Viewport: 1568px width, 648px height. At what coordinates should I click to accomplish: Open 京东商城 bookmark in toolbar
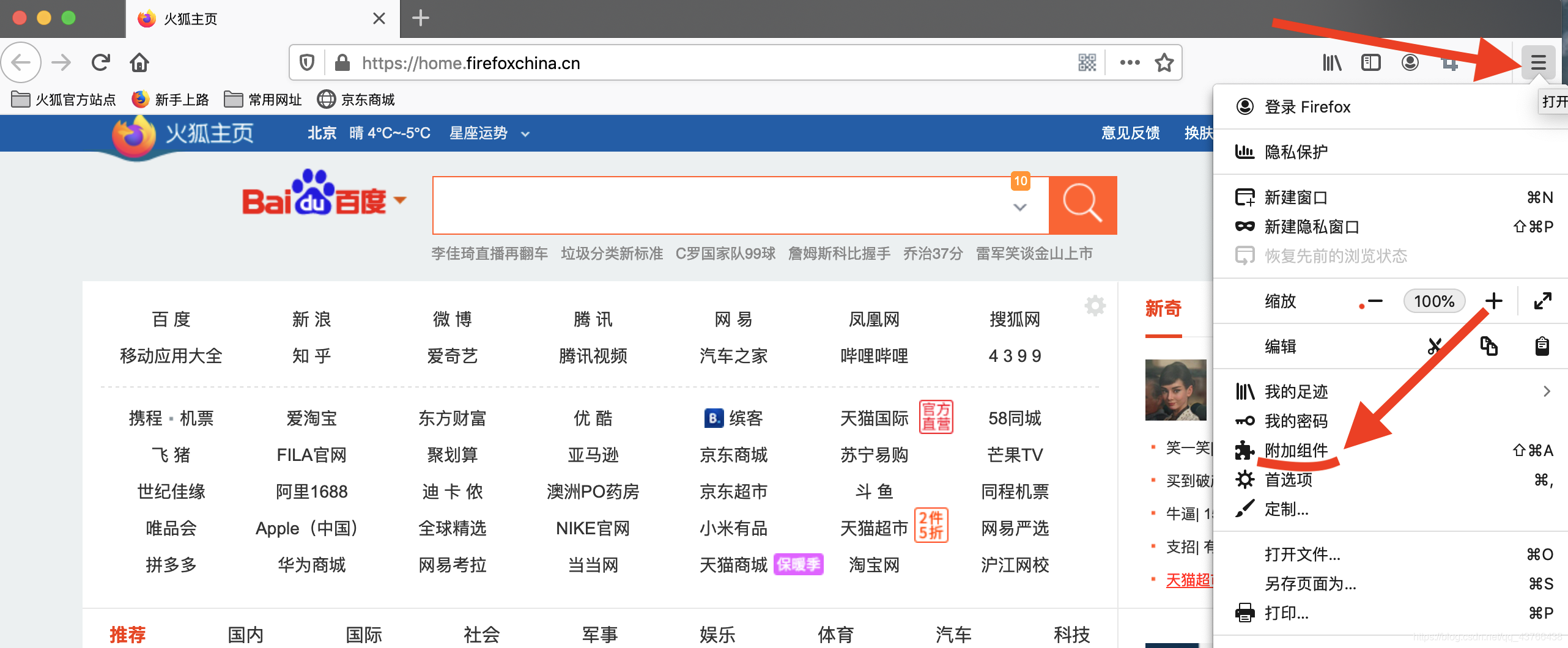(x=356, y=99)
